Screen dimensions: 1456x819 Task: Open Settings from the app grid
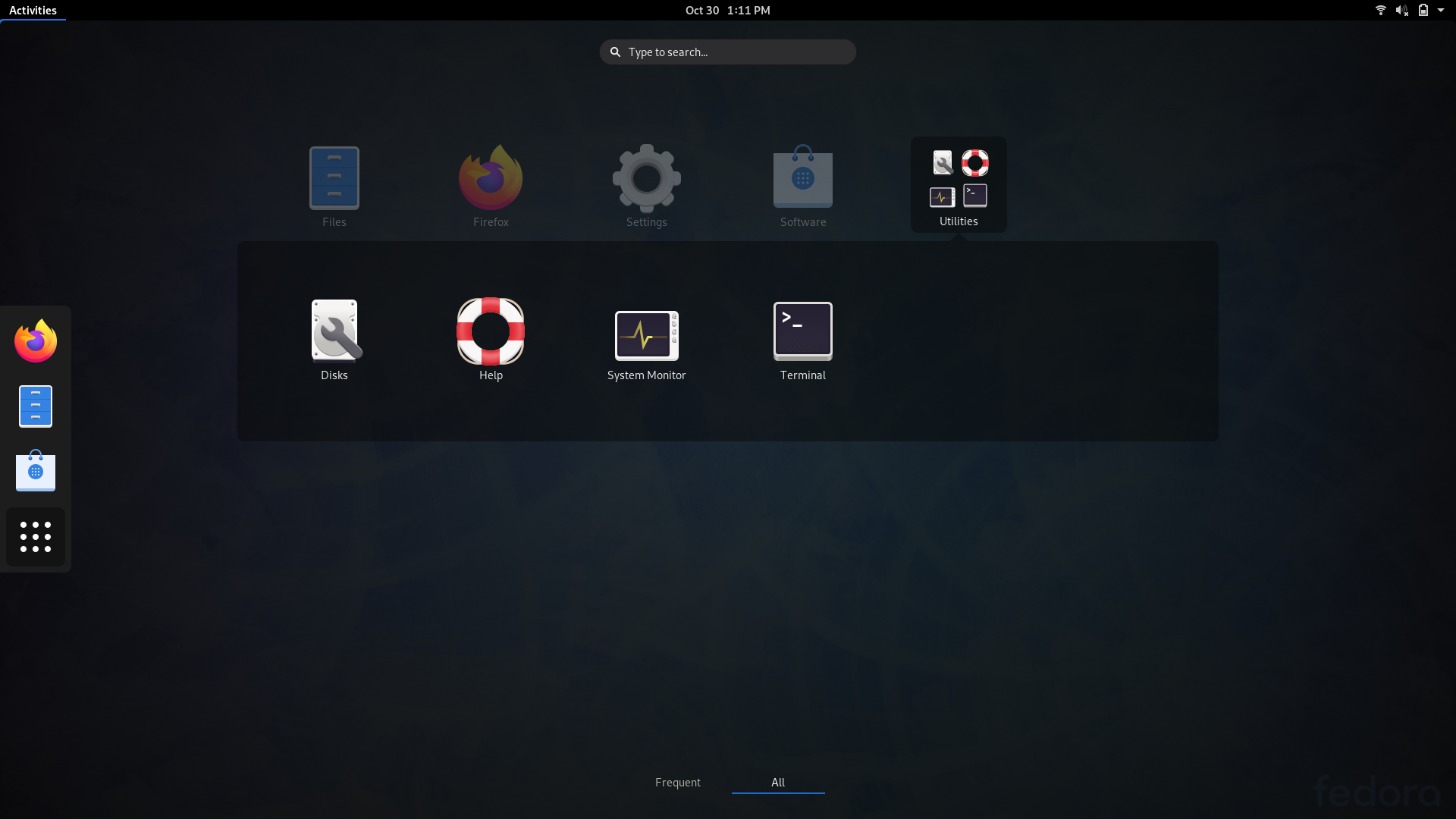pyautogui.click(x=647, y=186)
